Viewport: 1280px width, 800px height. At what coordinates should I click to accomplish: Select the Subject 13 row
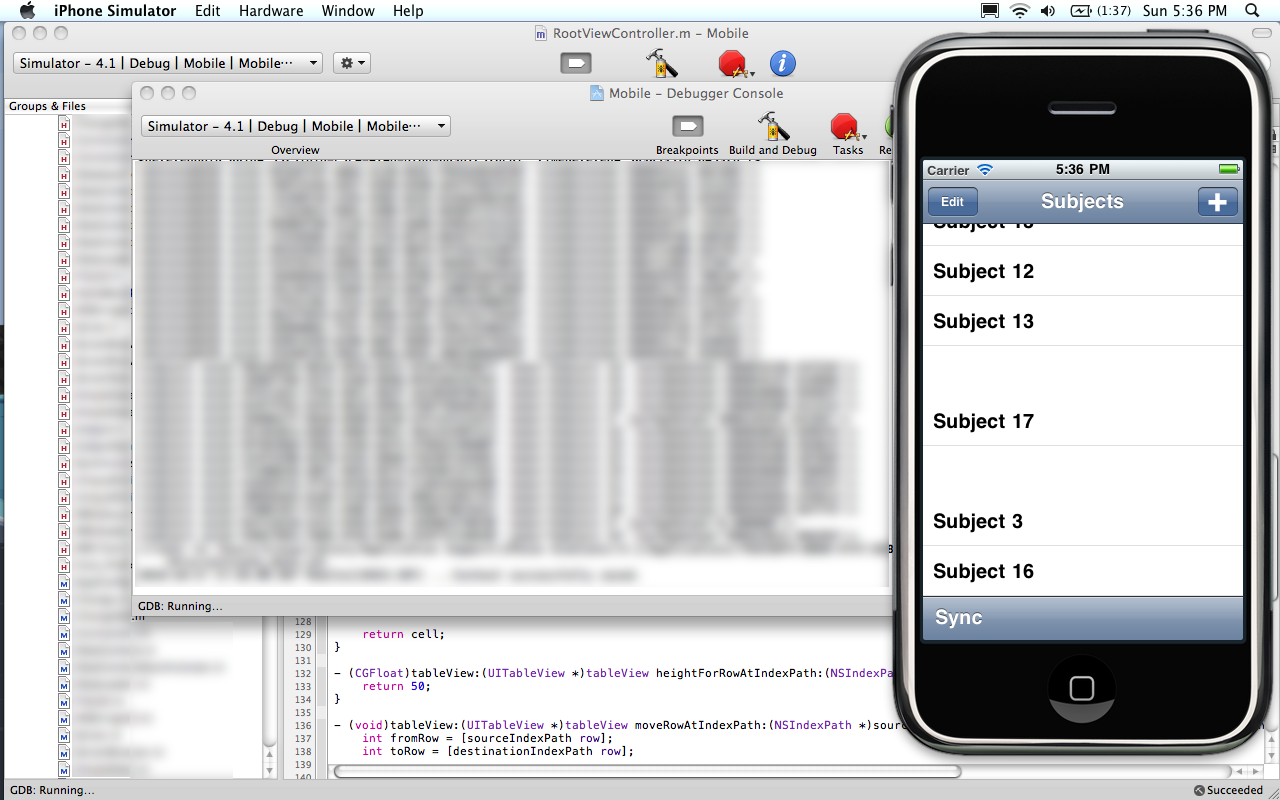tap(1083, 321)
